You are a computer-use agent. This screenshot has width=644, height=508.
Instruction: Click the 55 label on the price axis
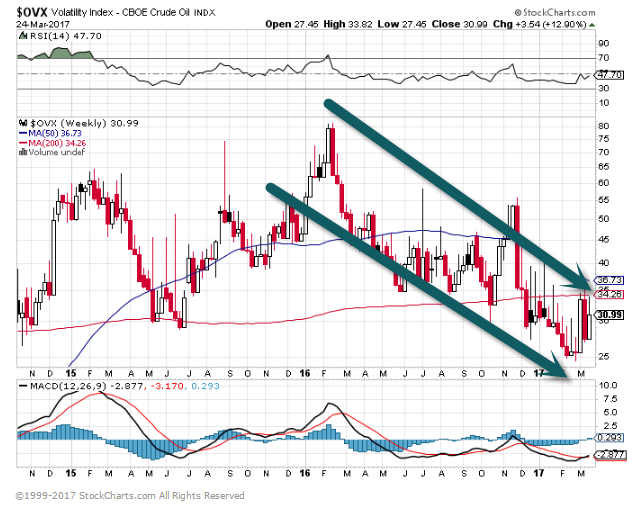pyautogui.click(x=604, y=200)
